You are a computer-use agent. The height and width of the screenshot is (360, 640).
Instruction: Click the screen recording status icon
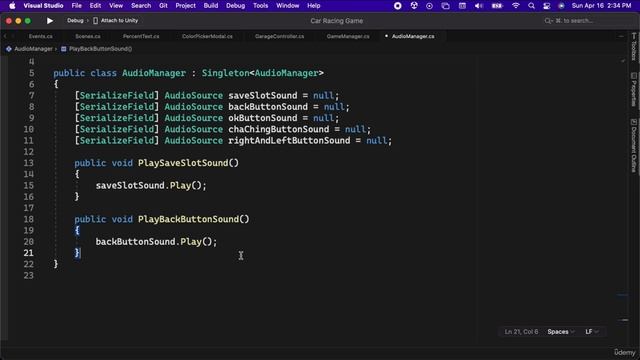point(398,6)
